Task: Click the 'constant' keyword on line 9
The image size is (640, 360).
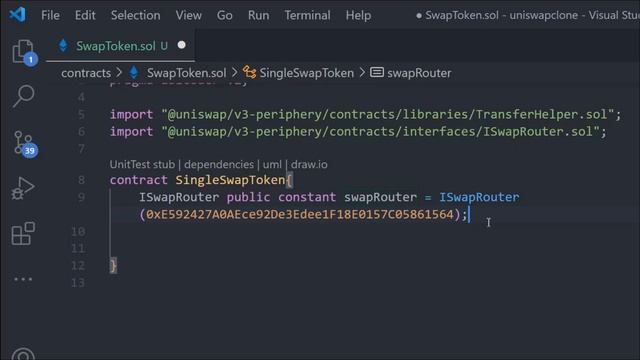Action: (307, 197)
